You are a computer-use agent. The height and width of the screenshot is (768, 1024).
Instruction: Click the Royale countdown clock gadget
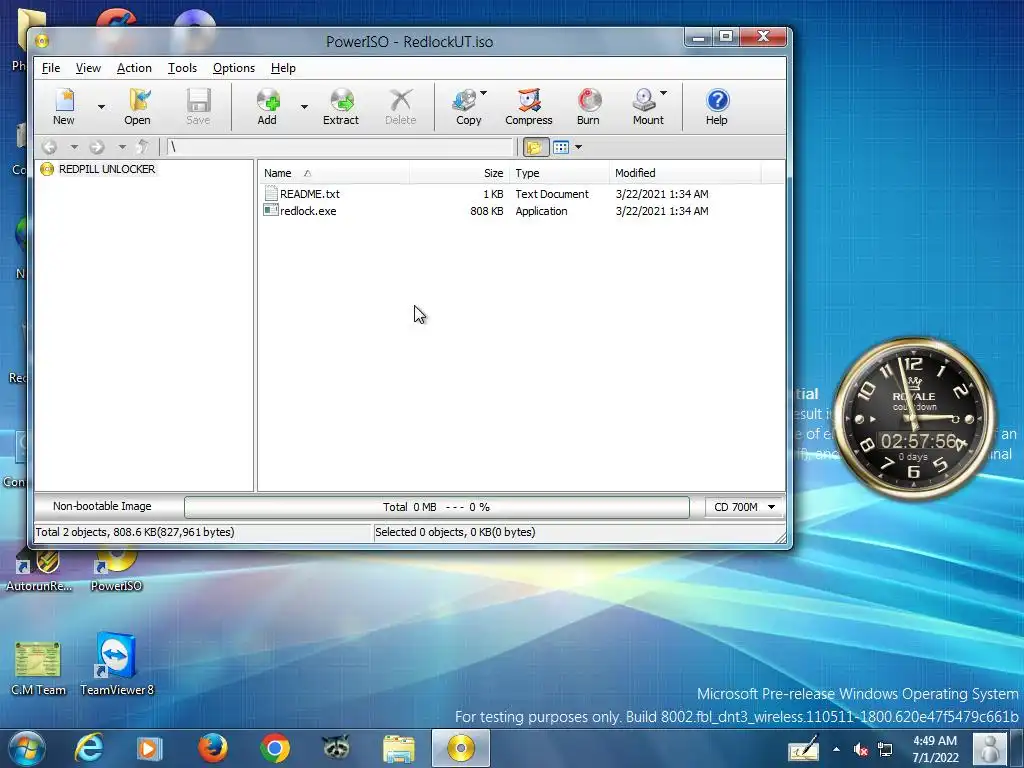(914, 419)
